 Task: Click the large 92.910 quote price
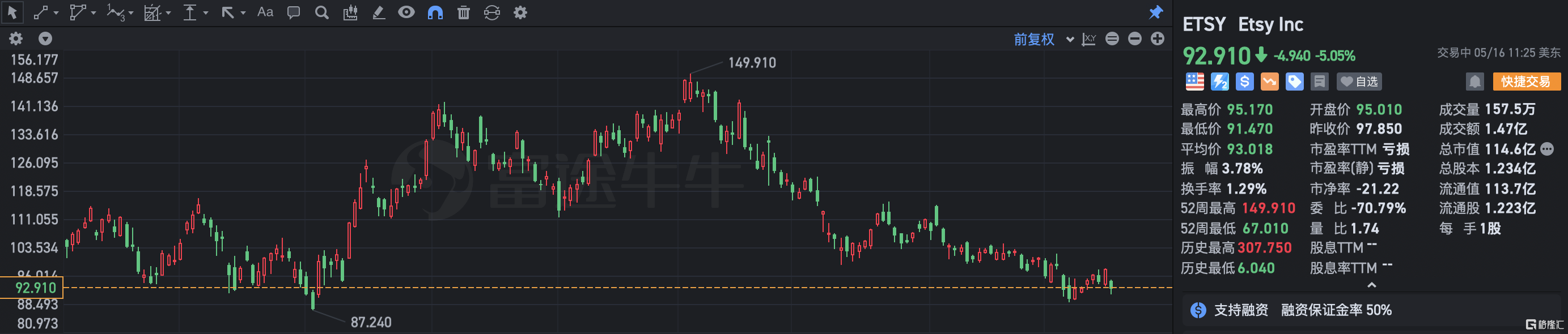1216,56
